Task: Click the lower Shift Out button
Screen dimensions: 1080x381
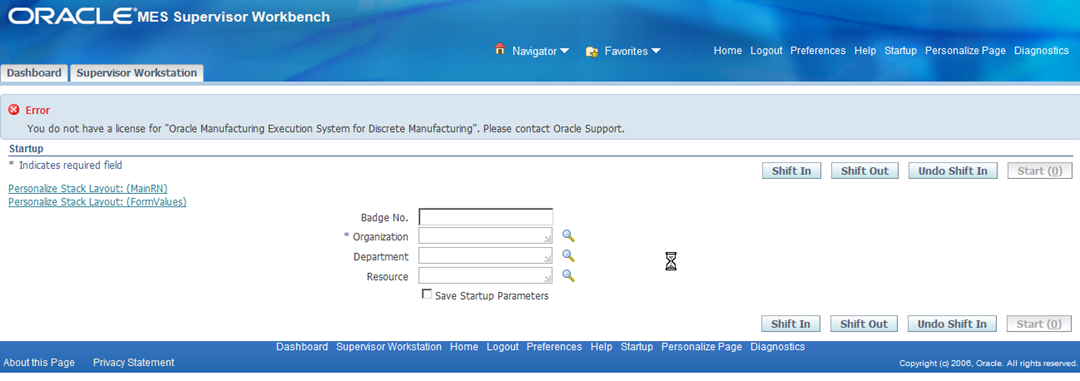Action: [864, 324]
